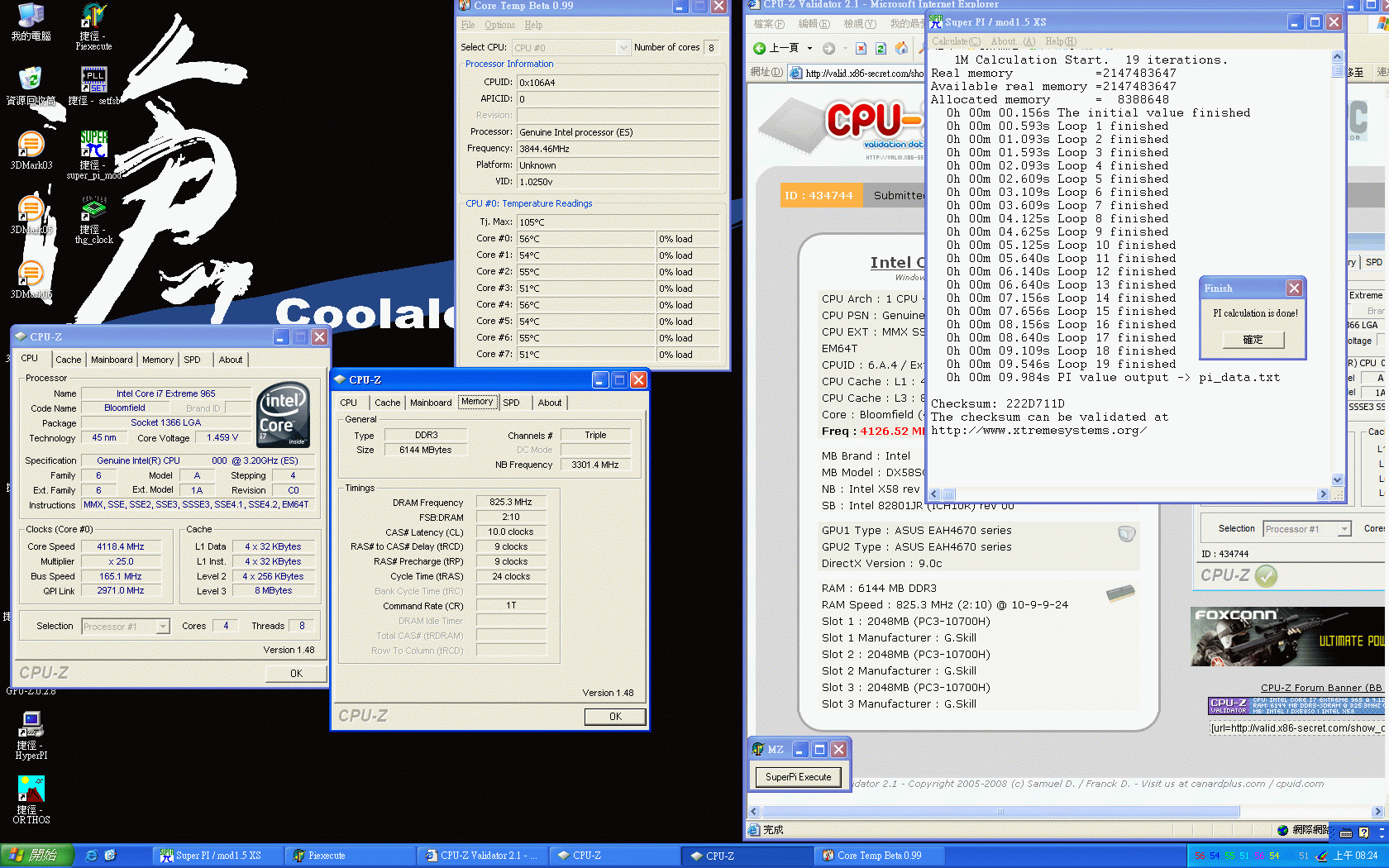Click the 4118.4 MHz Core Speed value

click(121, 546)
